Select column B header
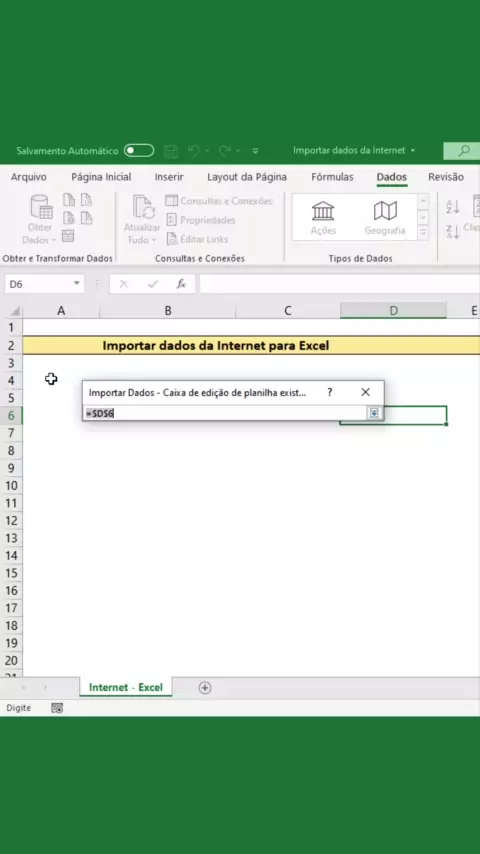Screen dimensions: 480x854 click(168, 311)
